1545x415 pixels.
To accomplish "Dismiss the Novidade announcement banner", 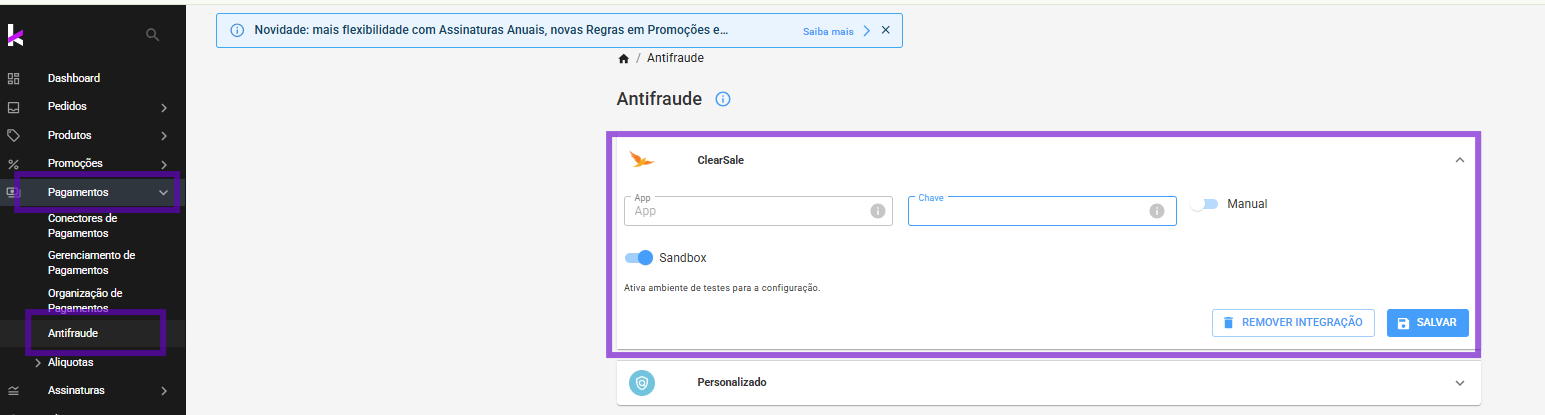I will point(885,30).
